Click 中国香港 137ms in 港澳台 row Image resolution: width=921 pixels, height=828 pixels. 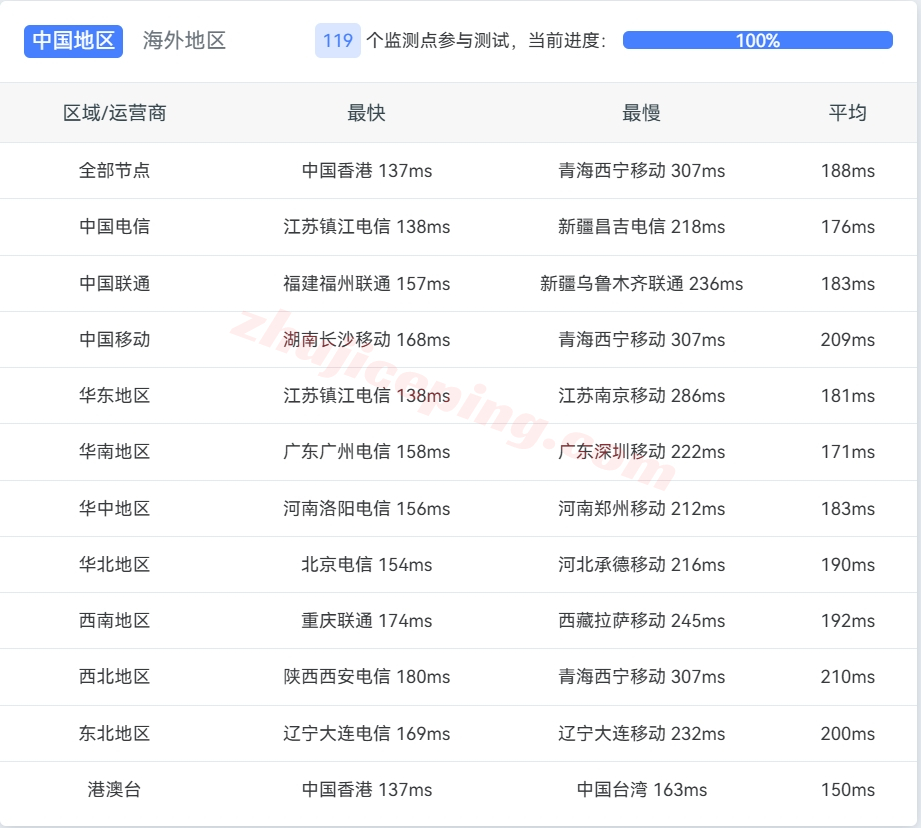pyautogui.click(x=367, y=790)
